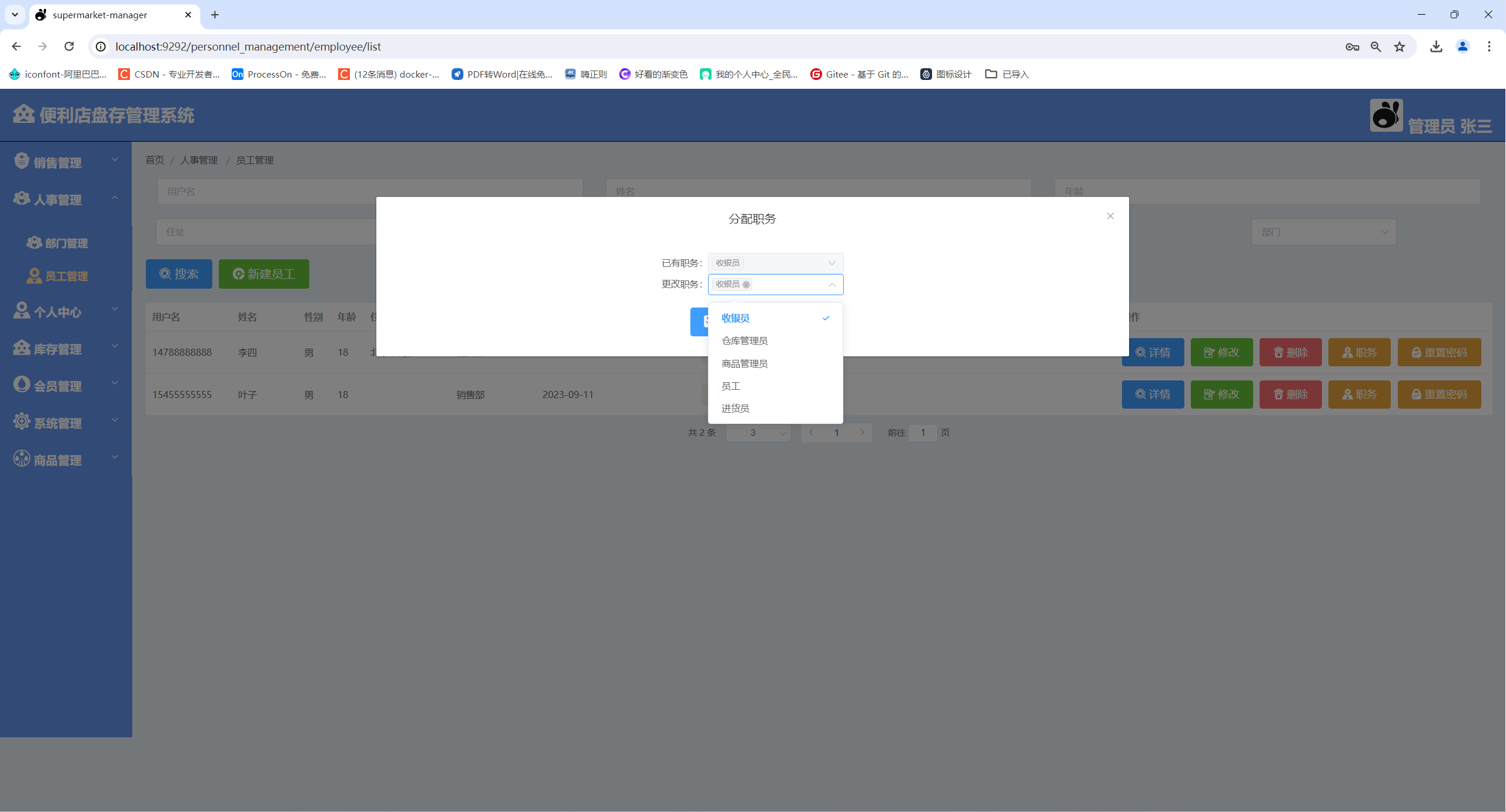Remove the 收银员 tag from 更改职务
1506x812 pixels.
coord(746,285)
